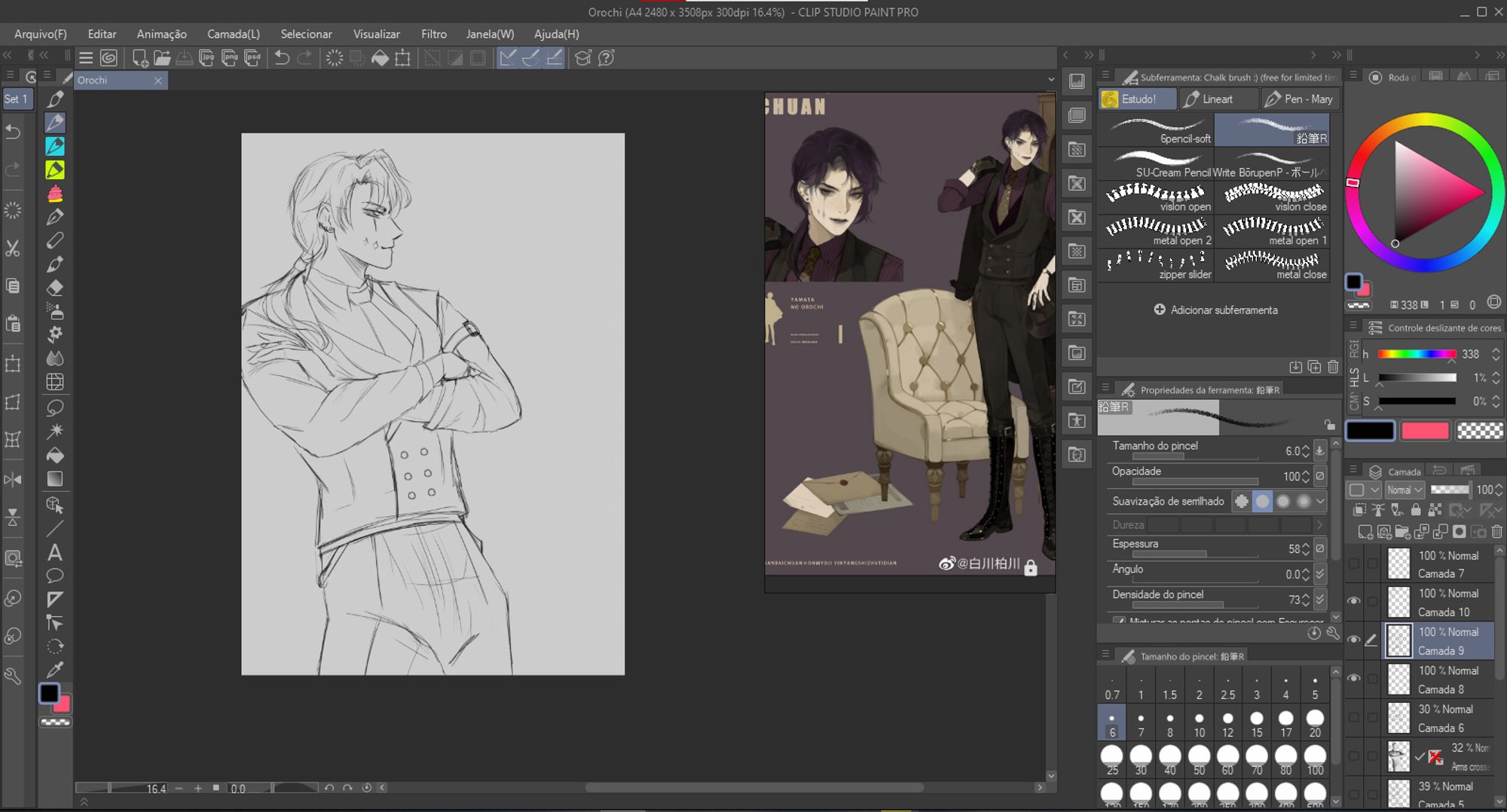Export as png from command bar
This screenshot has height=812, width=1507.
(230, 58)
